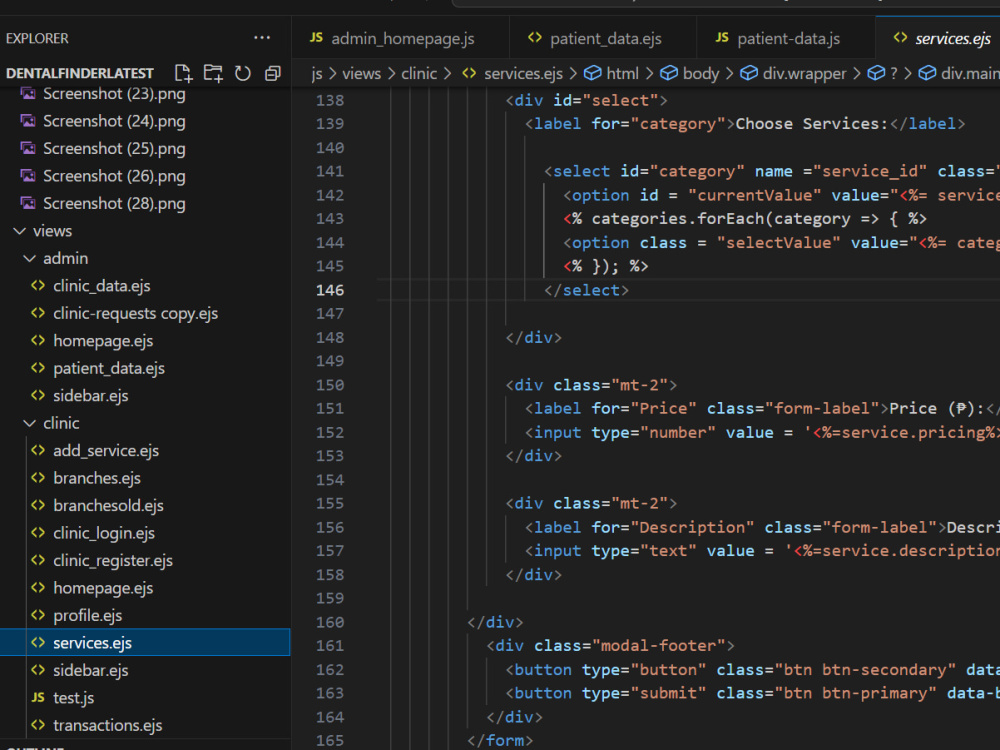The width and height of the screenshot is (1000, 750).
Task: Collapse the clinic folder
Action: [x=29, y=423]
